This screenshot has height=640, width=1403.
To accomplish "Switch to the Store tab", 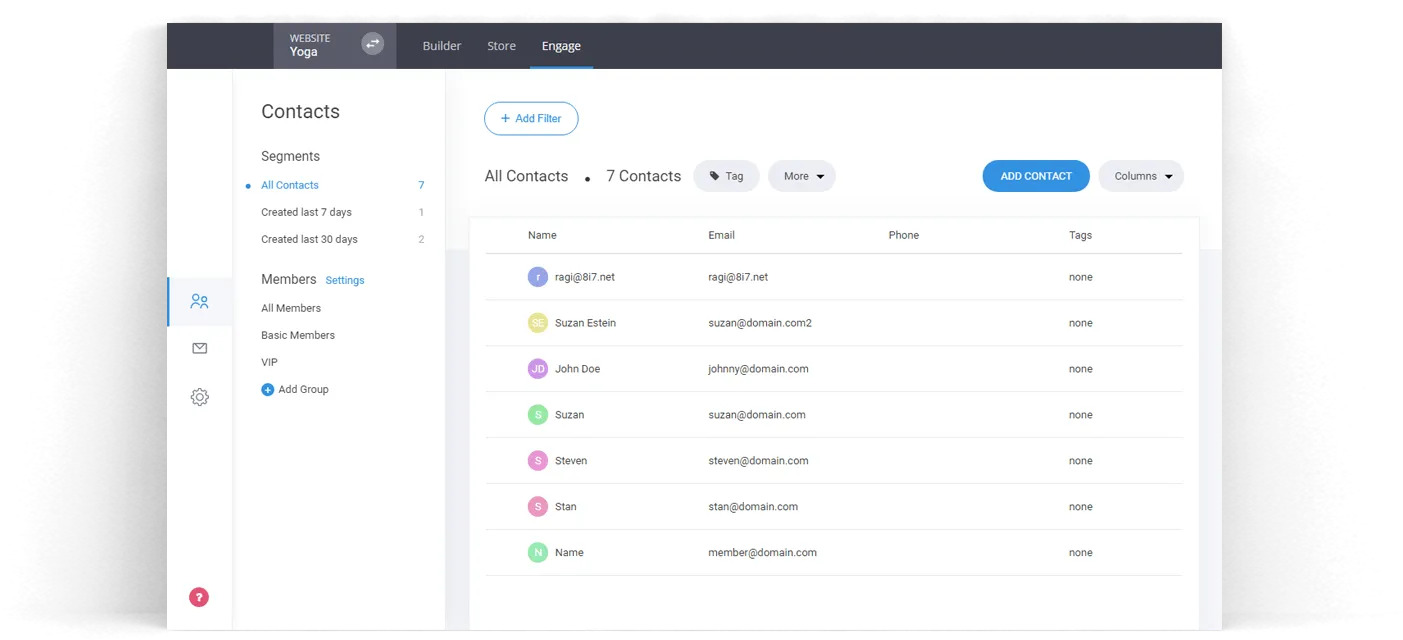I will tap(501, 46).
